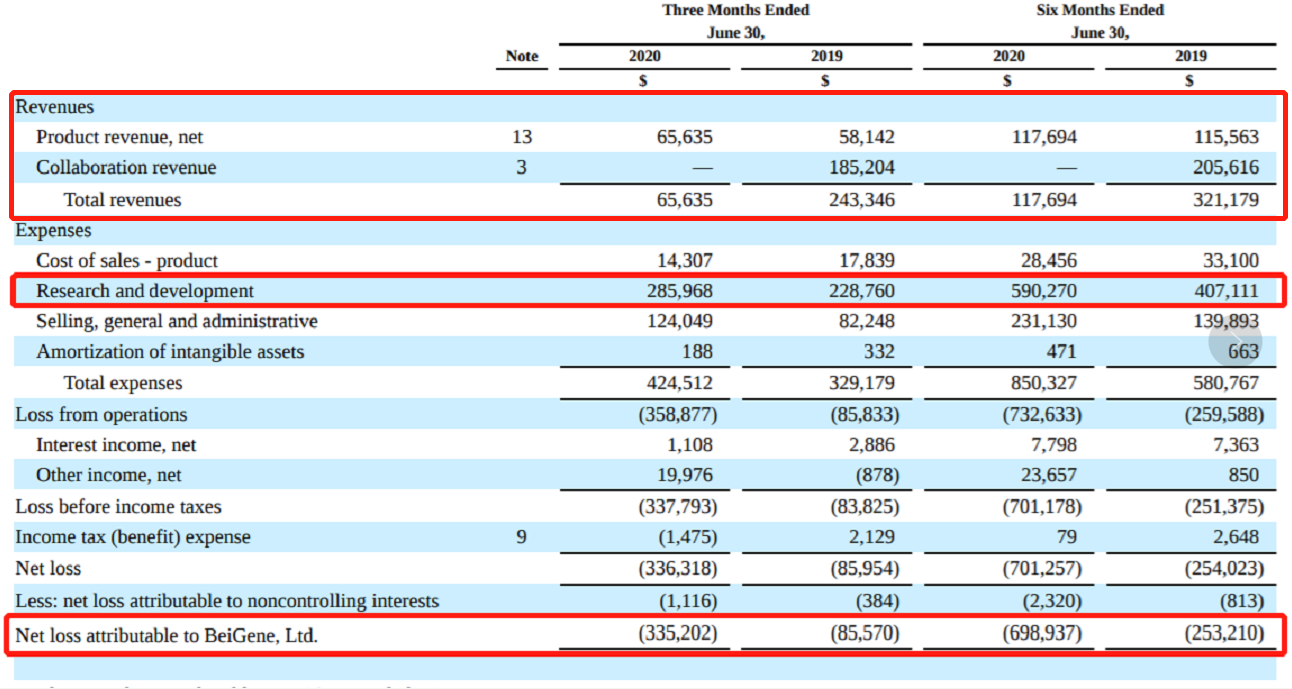Click "Net loss attributable to BeiGene, Ltd." label

(x=166, y=634)
